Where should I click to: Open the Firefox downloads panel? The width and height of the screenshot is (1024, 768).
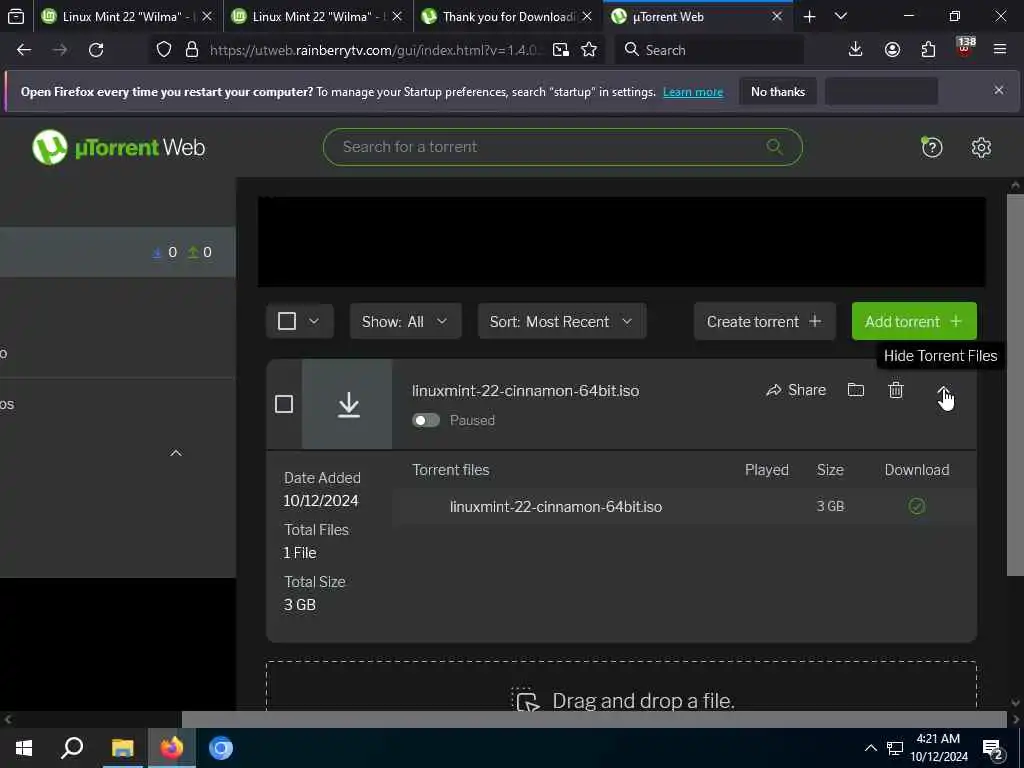click(x=856, y=50)
